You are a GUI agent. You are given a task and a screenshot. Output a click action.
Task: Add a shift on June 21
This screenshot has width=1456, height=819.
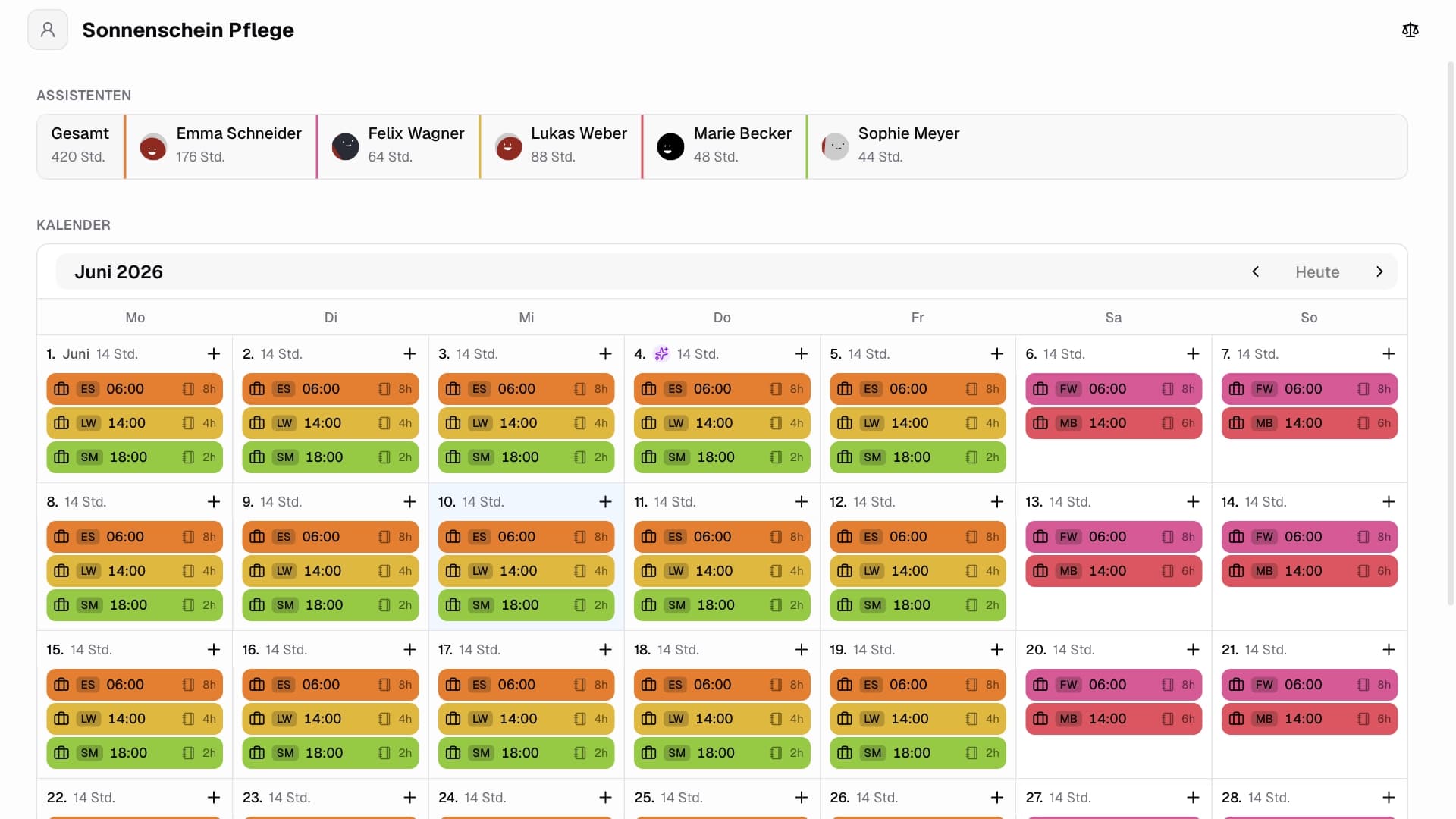[1389, 650]
